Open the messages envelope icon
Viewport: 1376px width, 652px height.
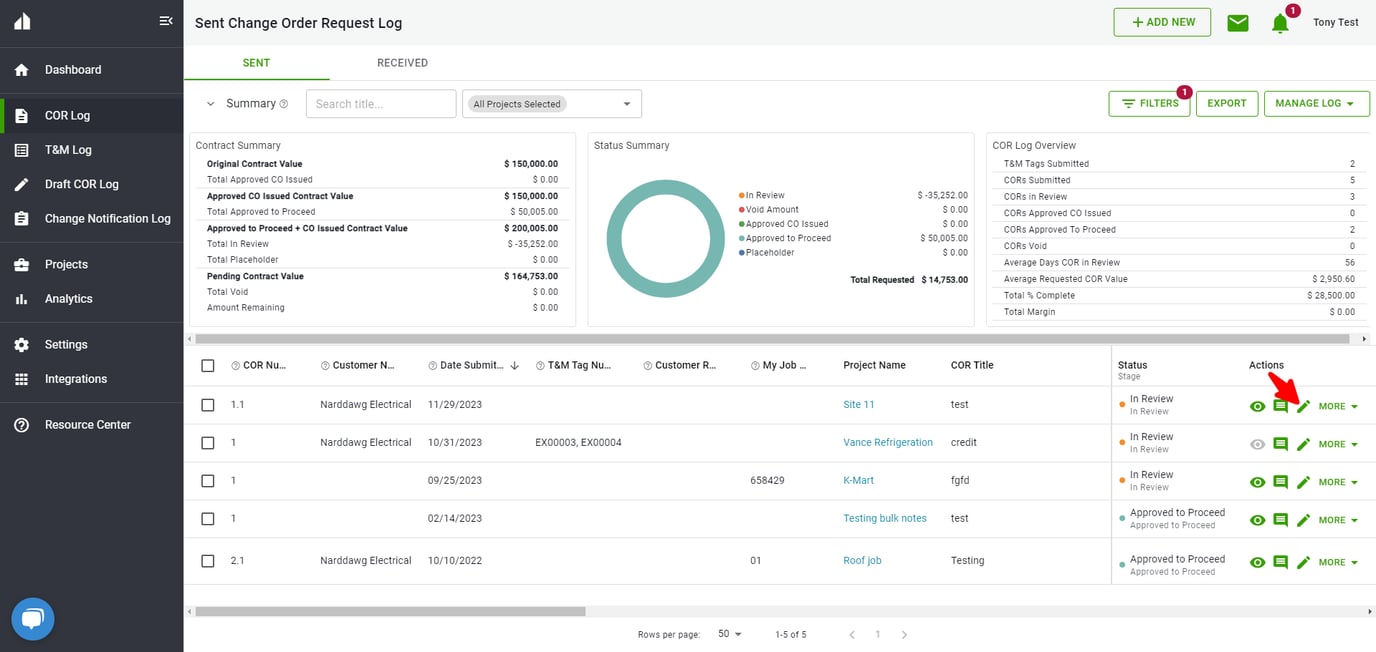click(x=1237, y=21)
